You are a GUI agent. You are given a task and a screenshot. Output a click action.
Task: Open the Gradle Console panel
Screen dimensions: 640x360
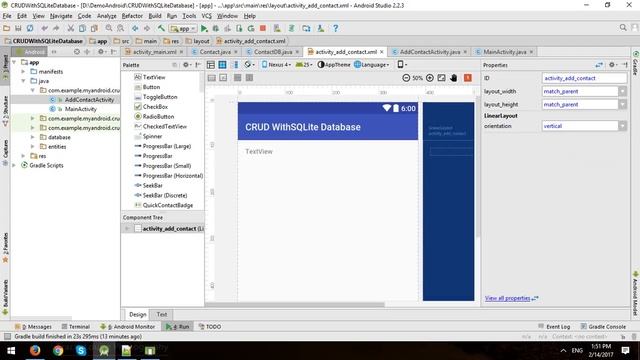pos(603,327)
